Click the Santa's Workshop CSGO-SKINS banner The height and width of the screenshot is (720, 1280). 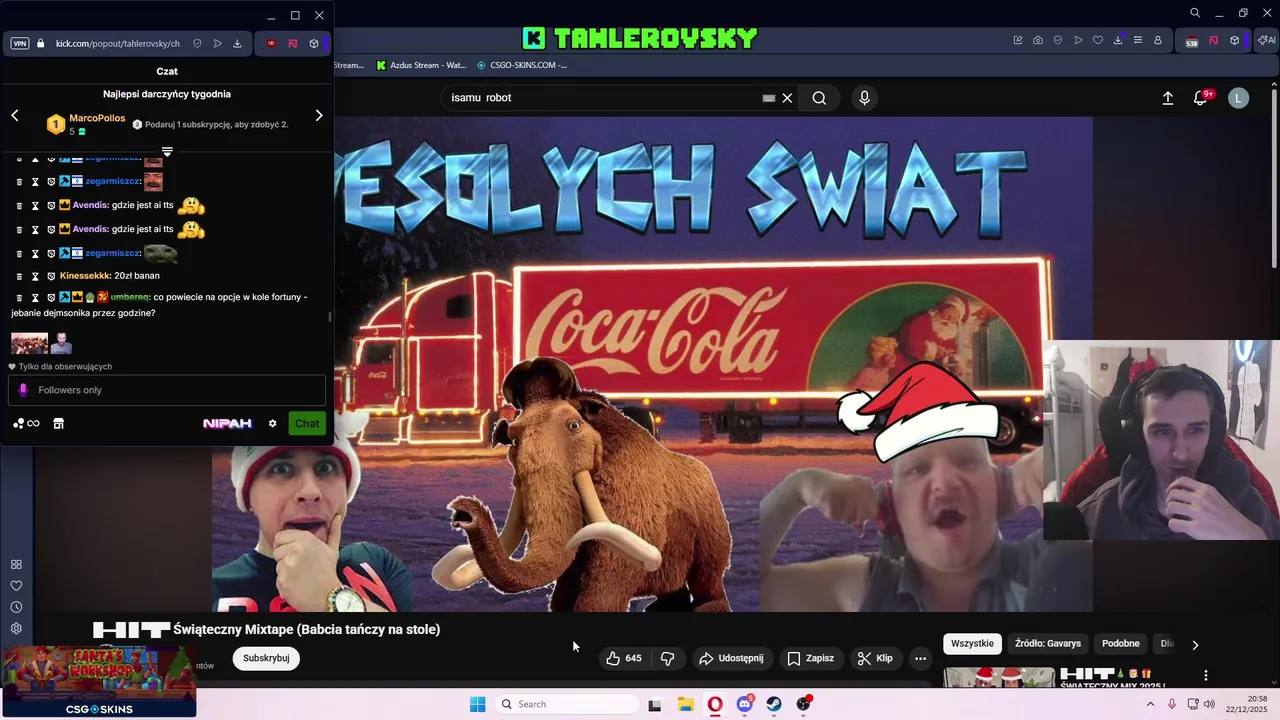click(98, 682)
